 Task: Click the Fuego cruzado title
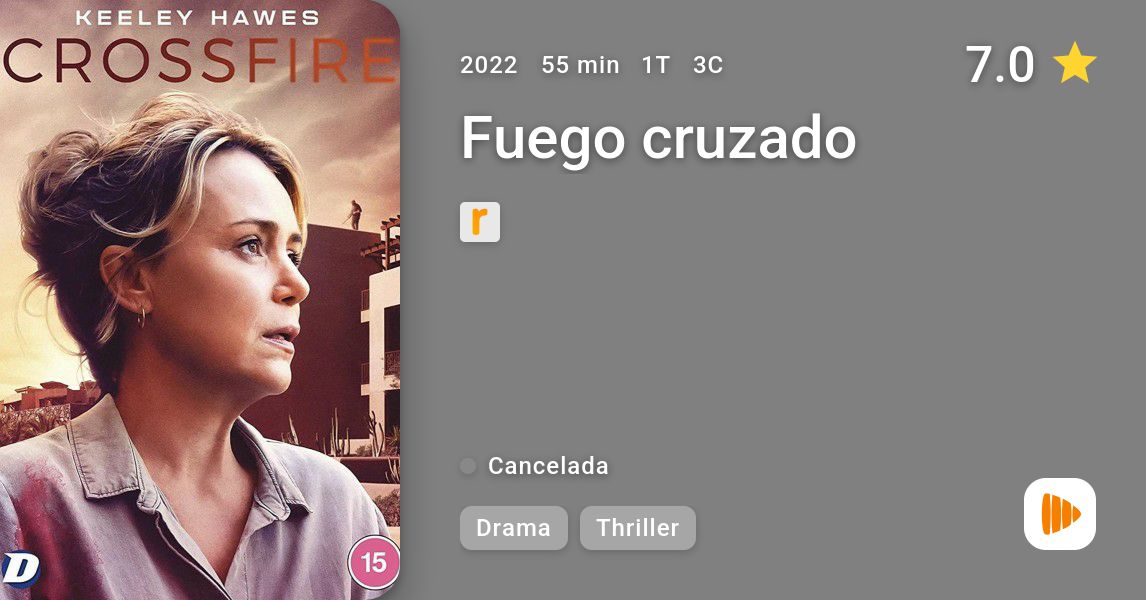[x=658, y=137]
